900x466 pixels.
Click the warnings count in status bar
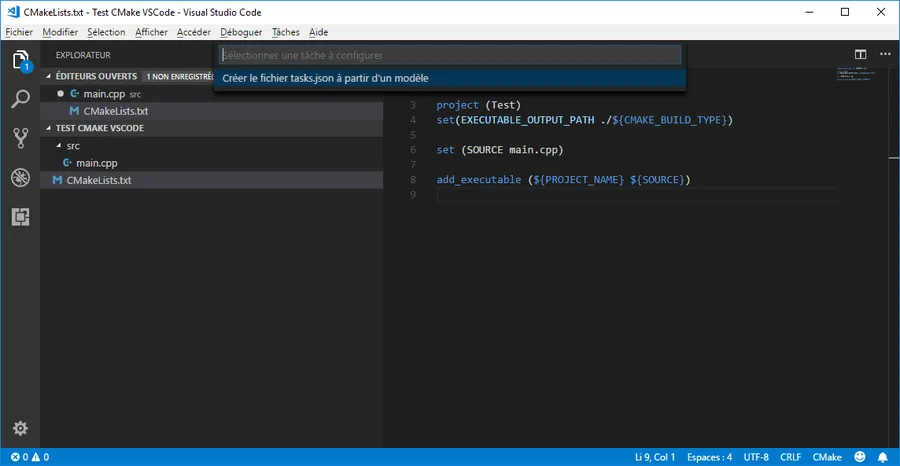pyautogui.click(x=40, y=457)
